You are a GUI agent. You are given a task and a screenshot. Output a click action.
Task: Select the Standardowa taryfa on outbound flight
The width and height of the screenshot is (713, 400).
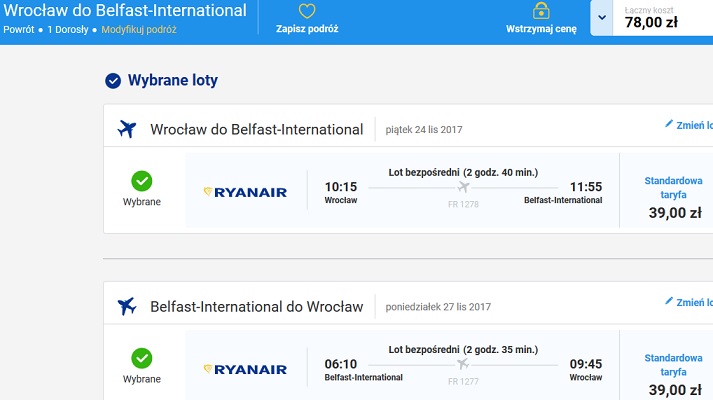coord(673,187)
